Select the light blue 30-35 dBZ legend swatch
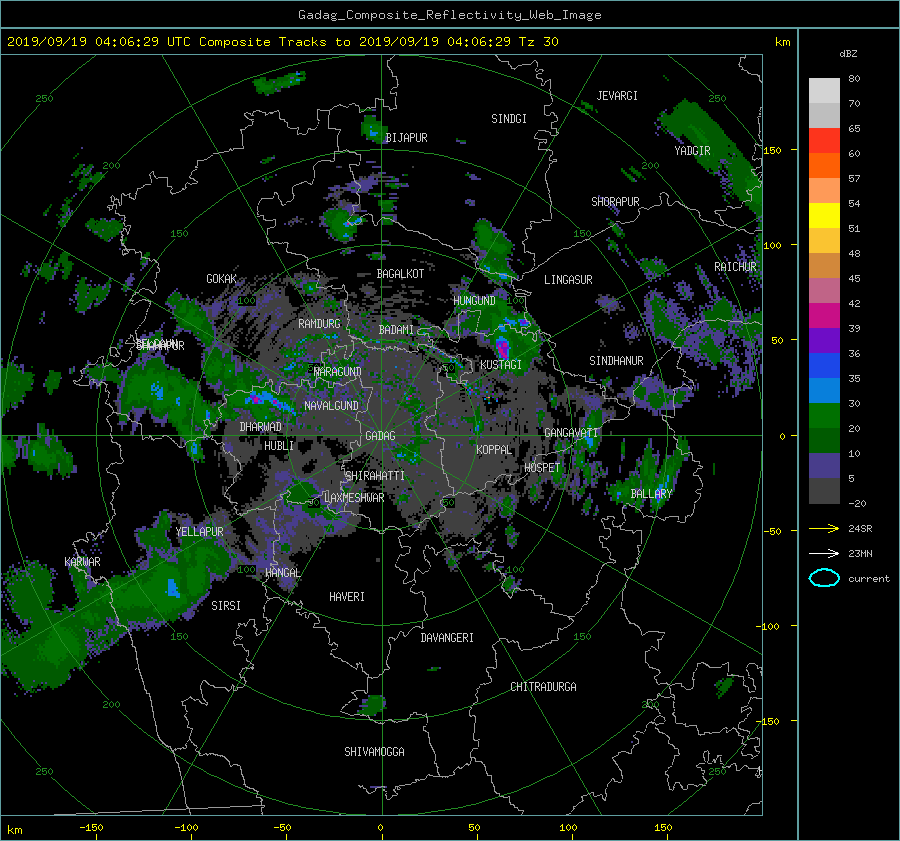Viewport: 900px width, 841px height. [x=824, y=391]
